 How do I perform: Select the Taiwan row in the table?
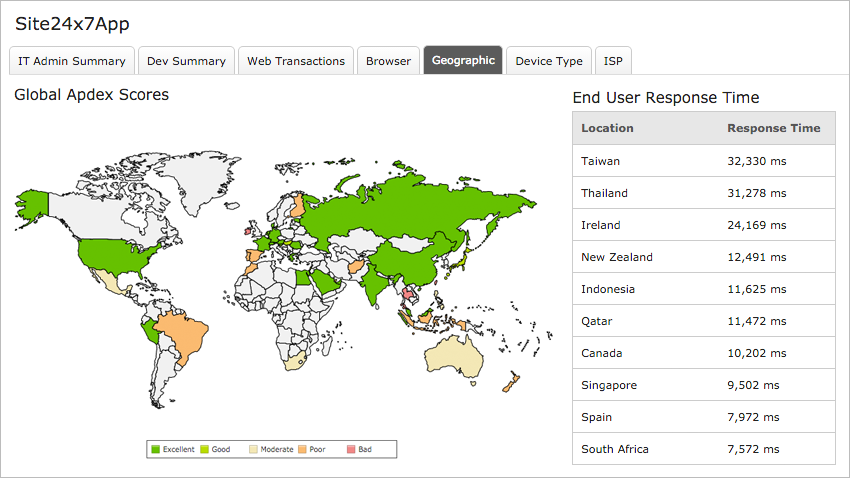tap(704, 161)
